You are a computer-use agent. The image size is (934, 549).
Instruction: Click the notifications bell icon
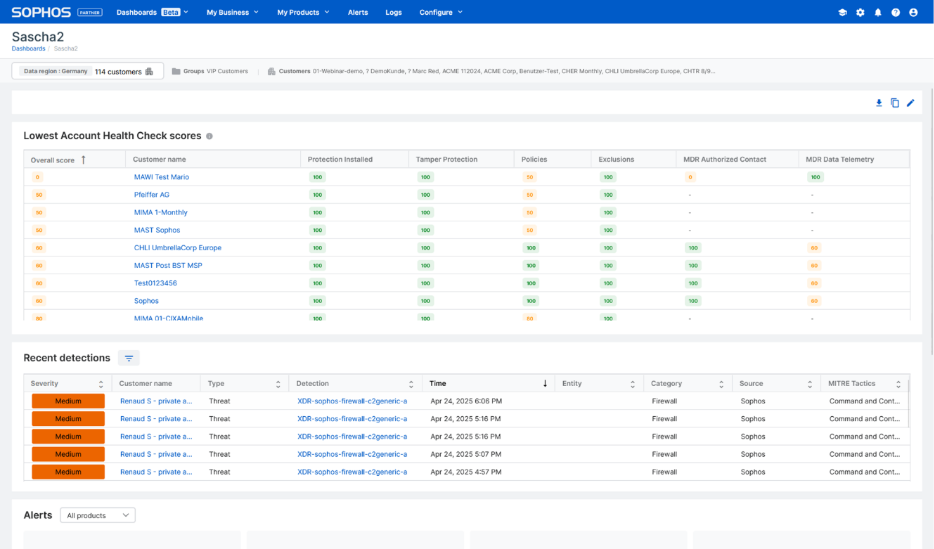coord(878,12)
